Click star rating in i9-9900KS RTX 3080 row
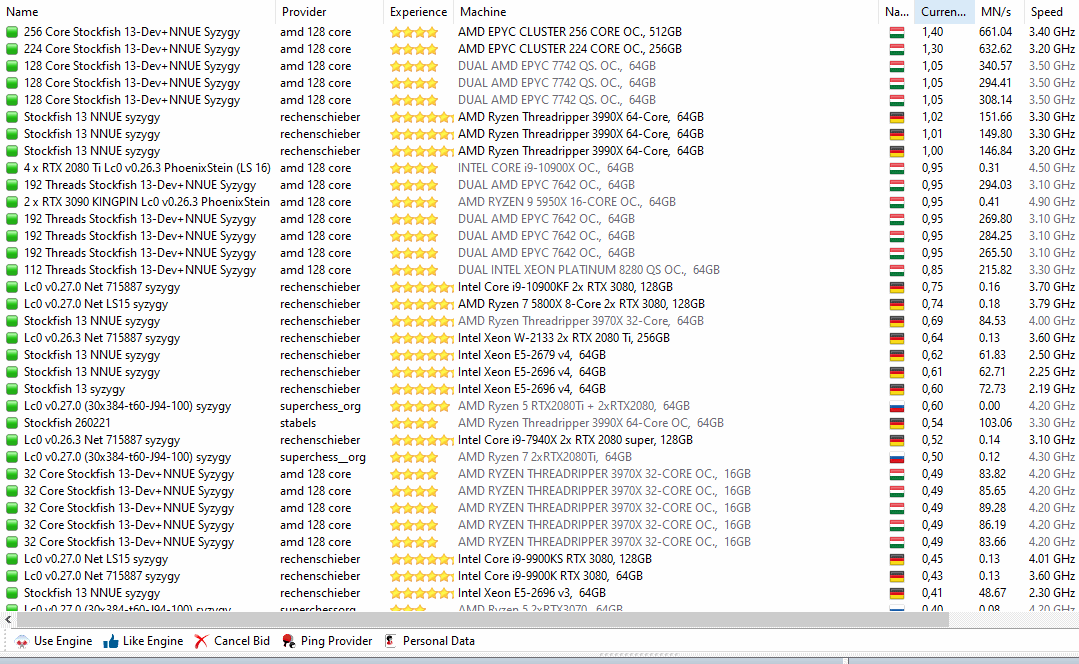The image size is (1079, 664). click(421, 559)
